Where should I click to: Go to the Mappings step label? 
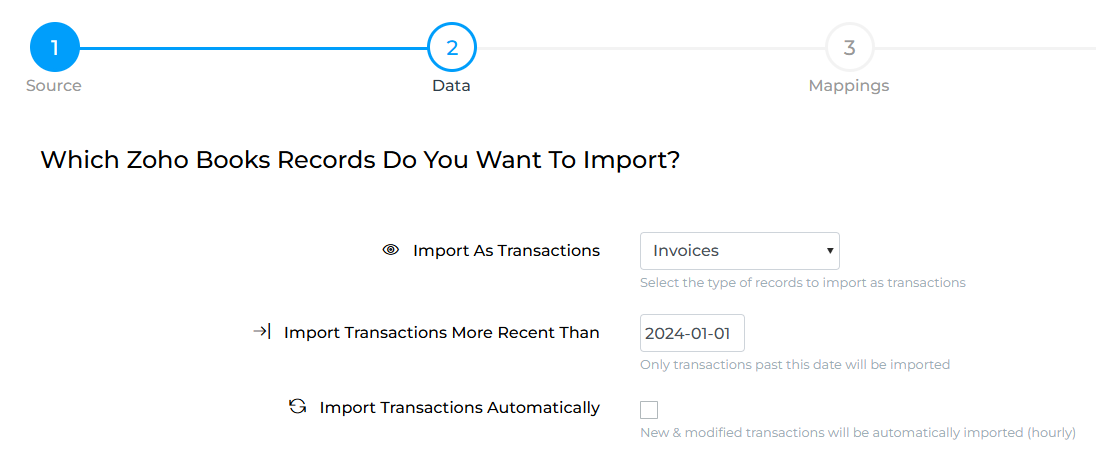tap(849, 86)
